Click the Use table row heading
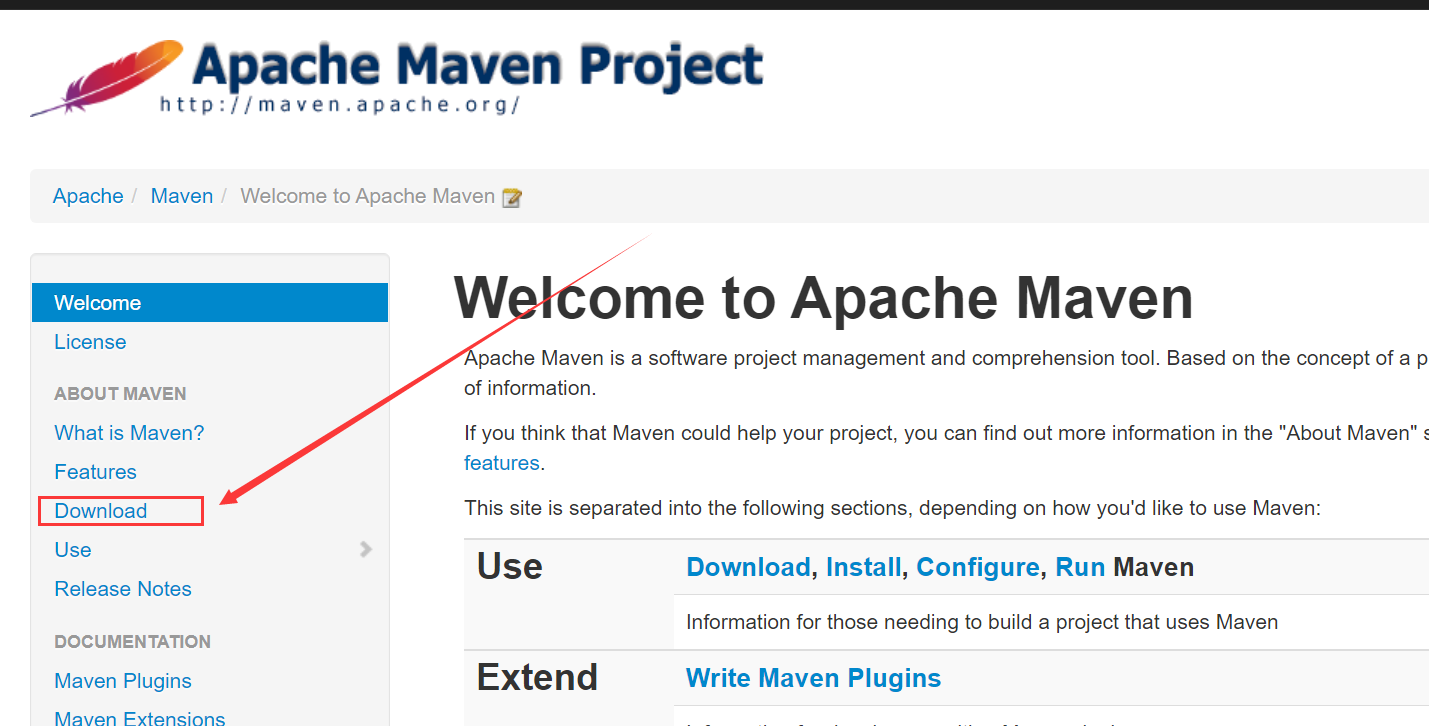Screen dimensions: 1429x726 pos(510,567)
